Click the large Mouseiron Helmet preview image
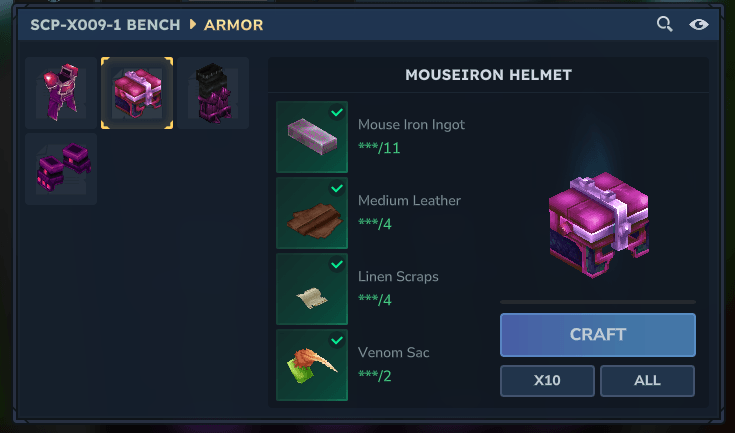The image size is (735, 433). pyautogui.click(x=599, y=225)
